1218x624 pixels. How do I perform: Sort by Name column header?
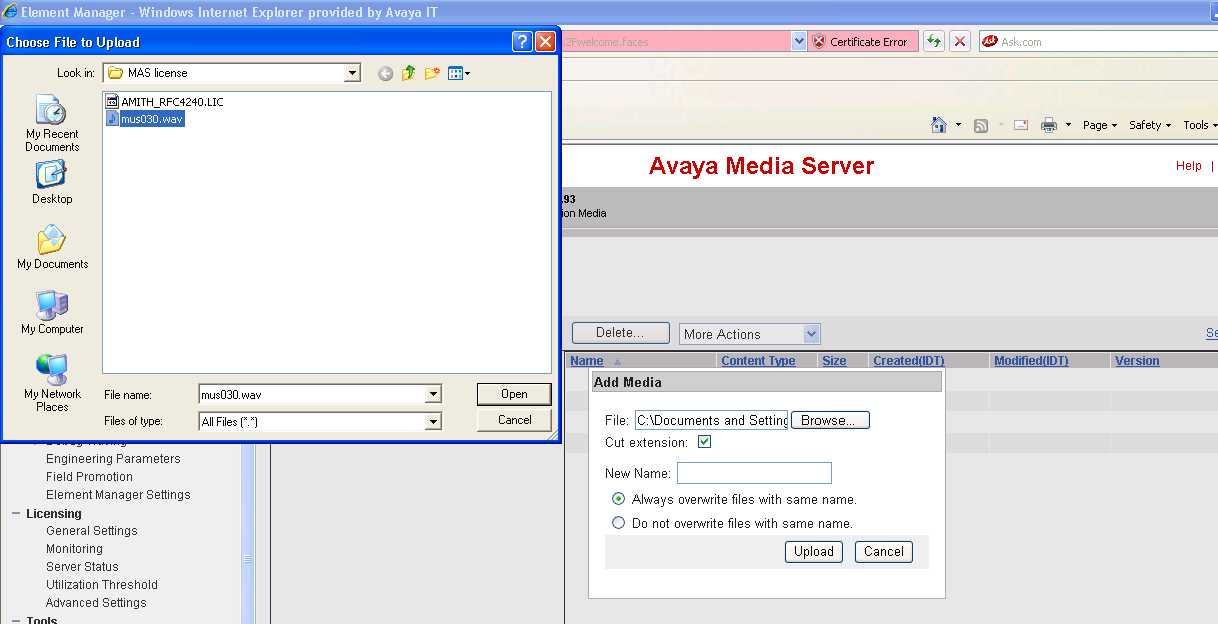[587, 361]
